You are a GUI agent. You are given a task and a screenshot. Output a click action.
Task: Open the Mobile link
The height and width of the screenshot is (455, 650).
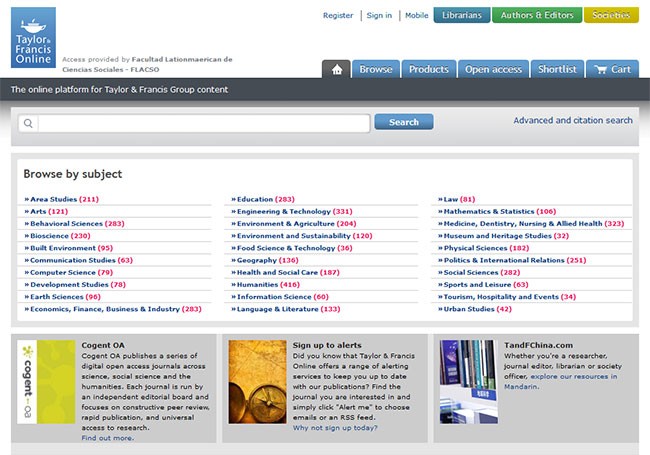point(417,15)
